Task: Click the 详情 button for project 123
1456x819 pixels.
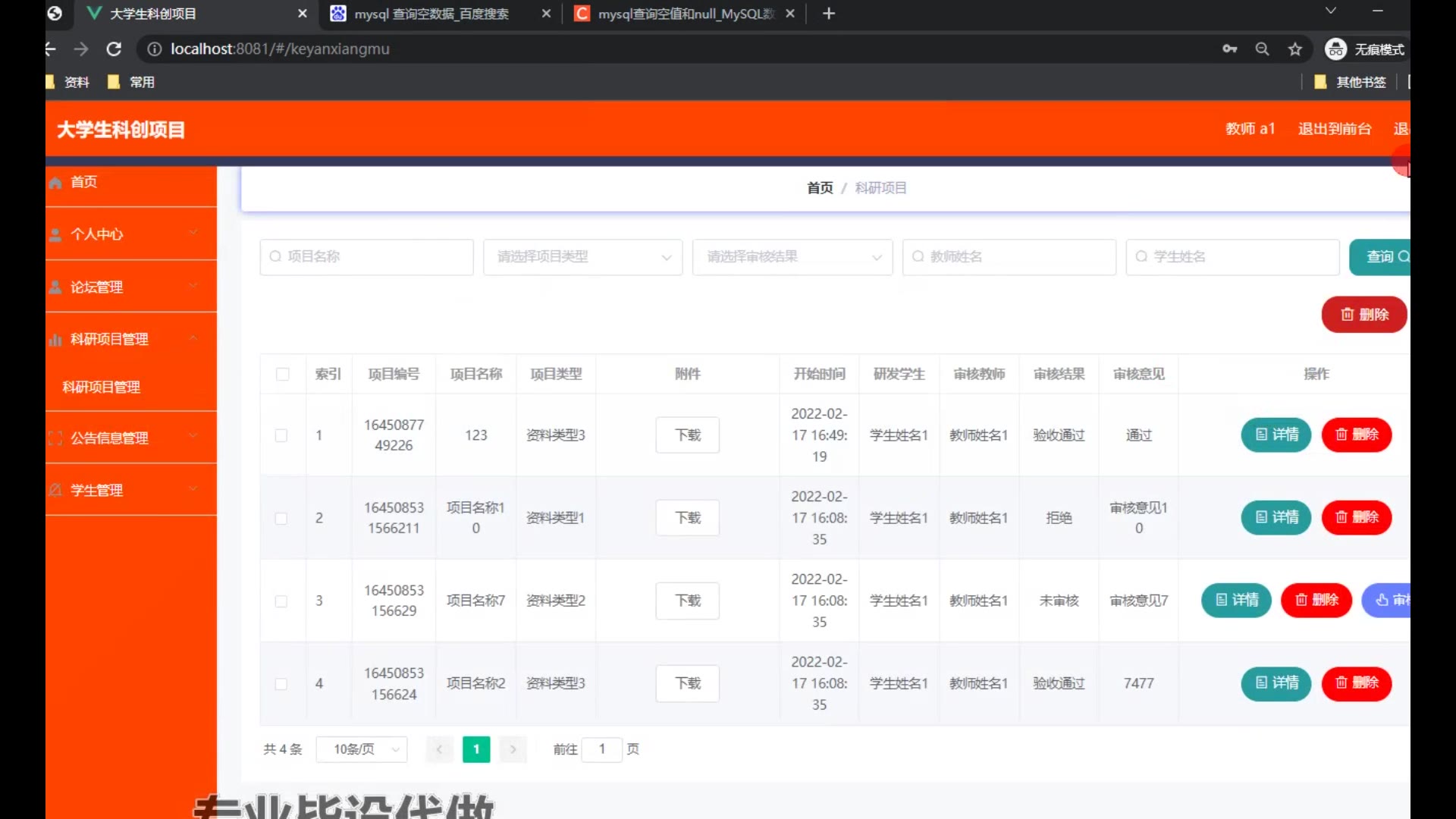Action: pos(1276,435)
